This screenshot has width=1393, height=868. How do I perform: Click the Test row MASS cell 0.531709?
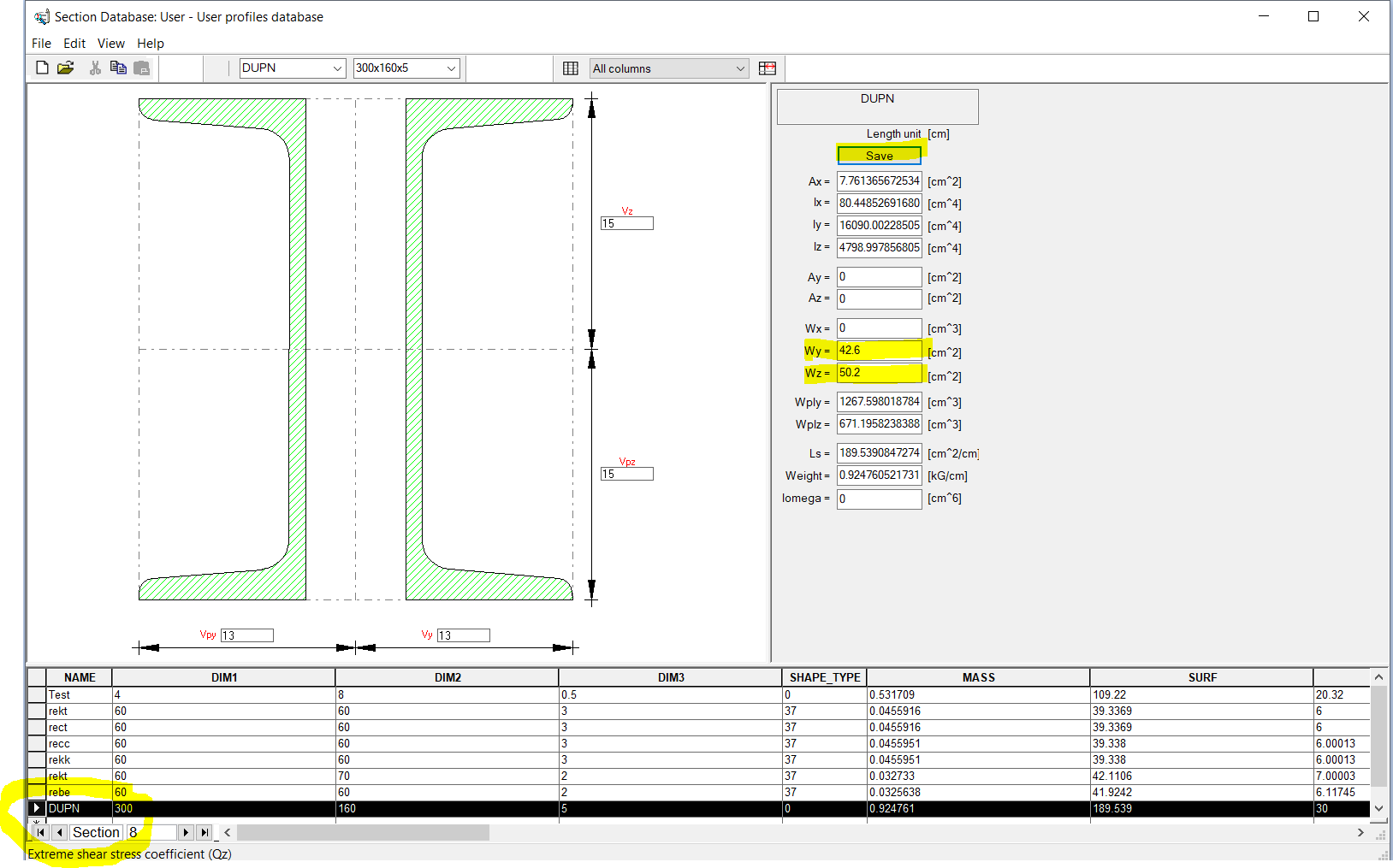click(x=979, y=695)
